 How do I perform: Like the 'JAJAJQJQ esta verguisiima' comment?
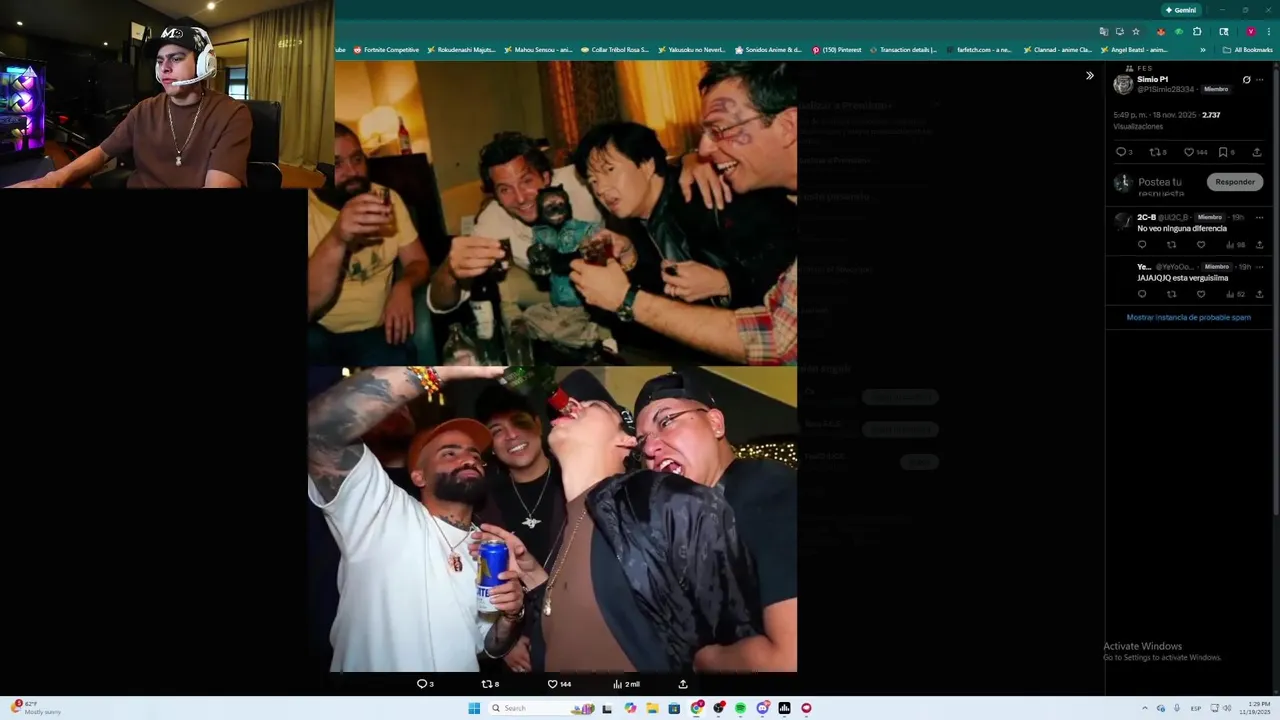click(x=1201, y=294)
